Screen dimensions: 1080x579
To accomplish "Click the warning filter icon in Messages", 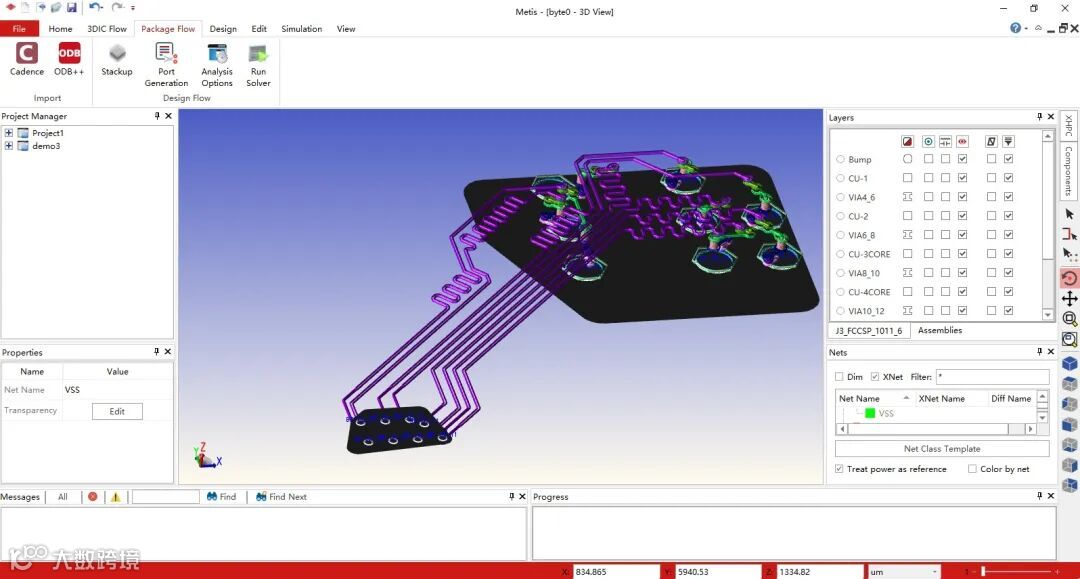I will (x=116, y=496).
